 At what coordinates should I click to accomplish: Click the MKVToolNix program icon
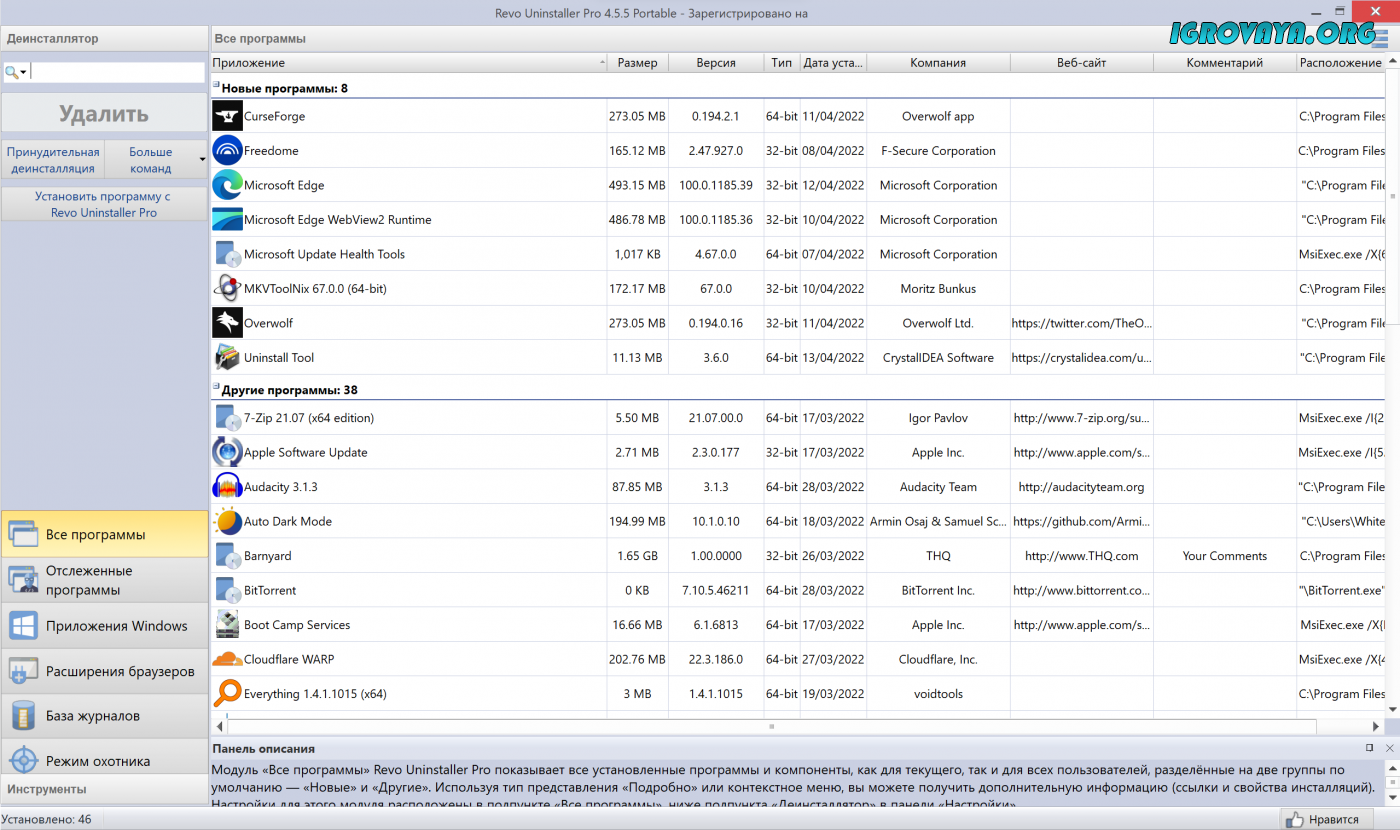(x=227, y=289)
